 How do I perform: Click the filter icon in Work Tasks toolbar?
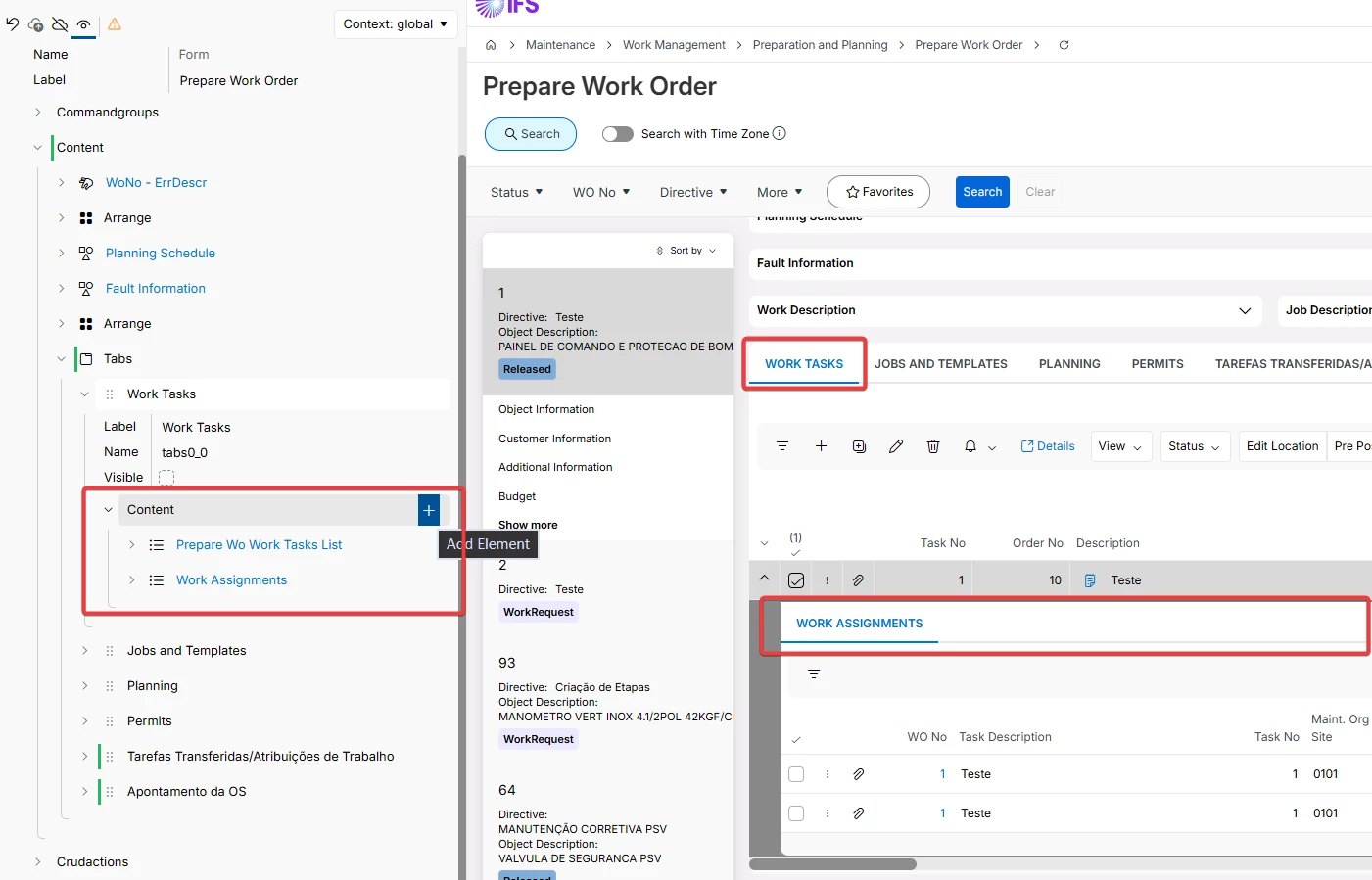782,446
